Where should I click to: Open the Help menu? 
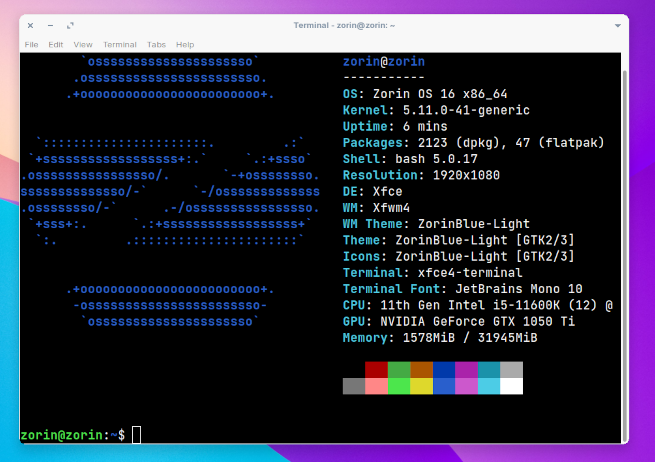pos(185,44)
